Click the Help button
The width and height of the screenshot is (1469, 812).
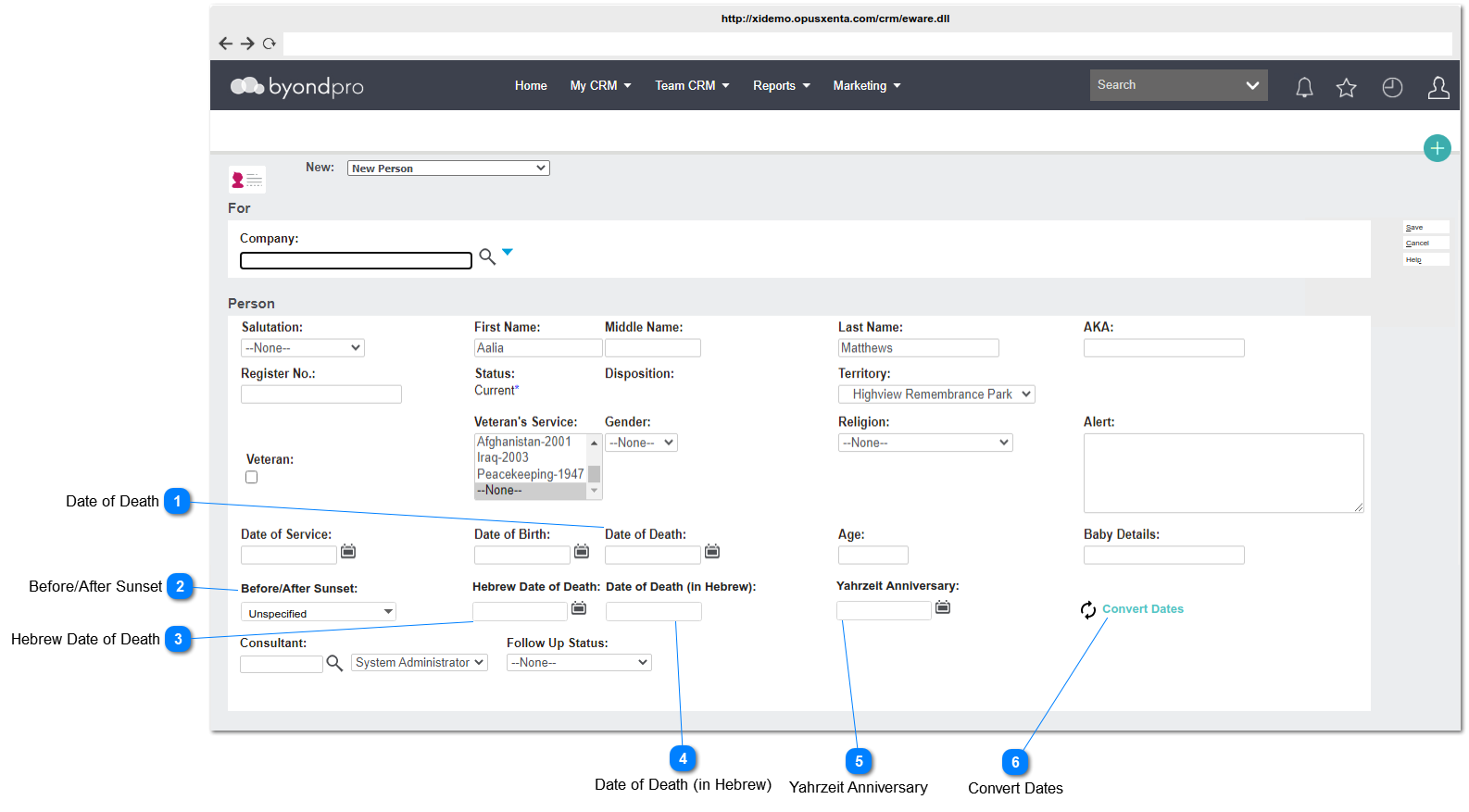[1425, 260]
